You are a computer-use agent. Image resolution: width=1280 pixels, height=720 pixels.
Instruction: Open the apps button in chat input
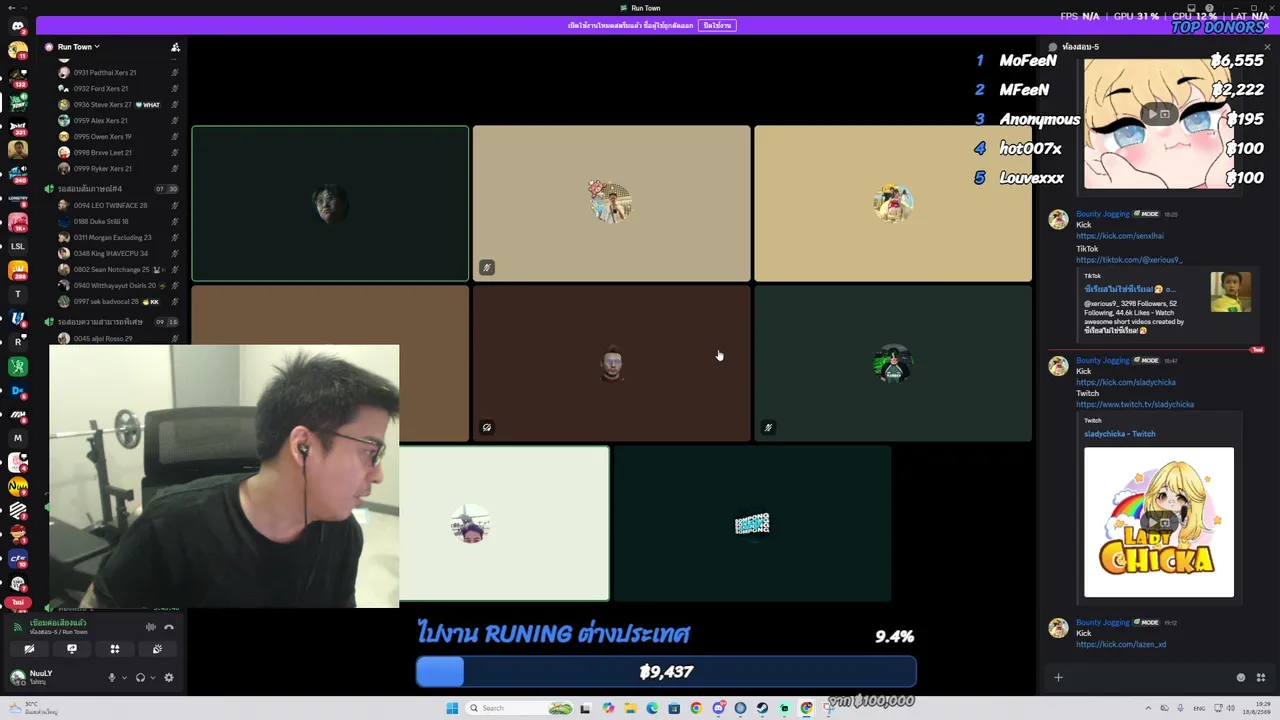[x=1260, y=678]
